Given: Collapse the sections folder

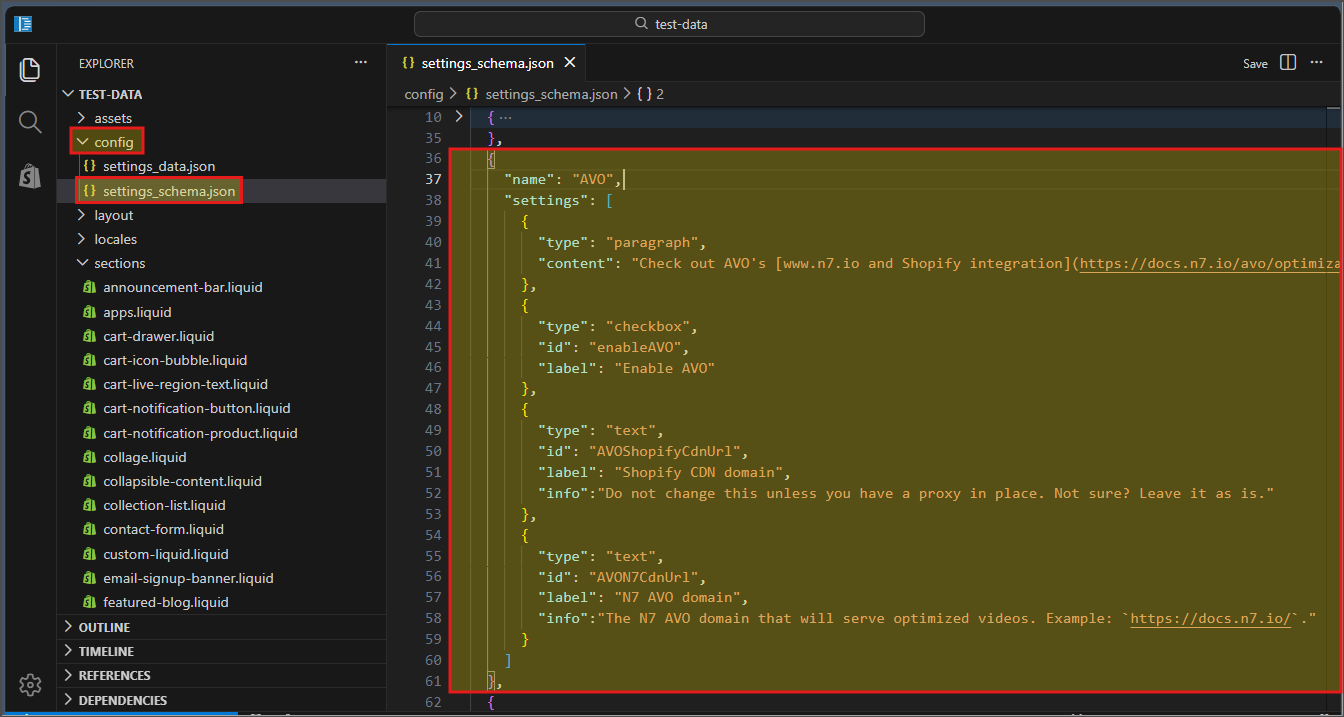Looking at the screenshot, I should 222,263.
